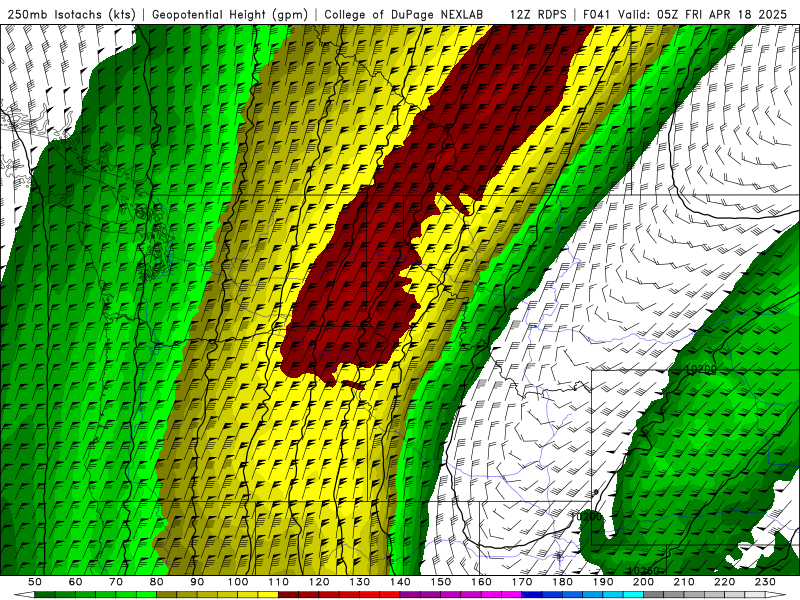The width and height of the screenshot is (800, 600).
Task: Click the 190 label on the color bar
Action: coord(603,582)
